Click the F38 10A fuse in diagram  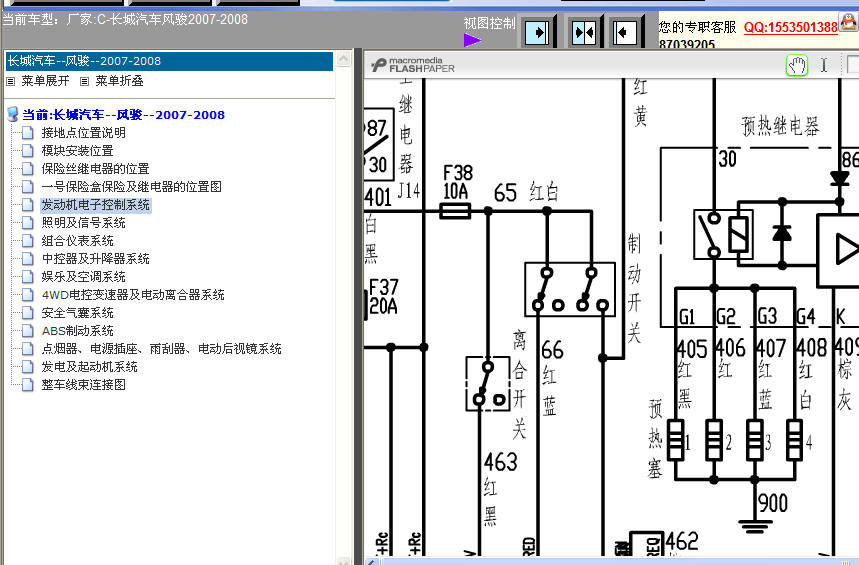455,211
